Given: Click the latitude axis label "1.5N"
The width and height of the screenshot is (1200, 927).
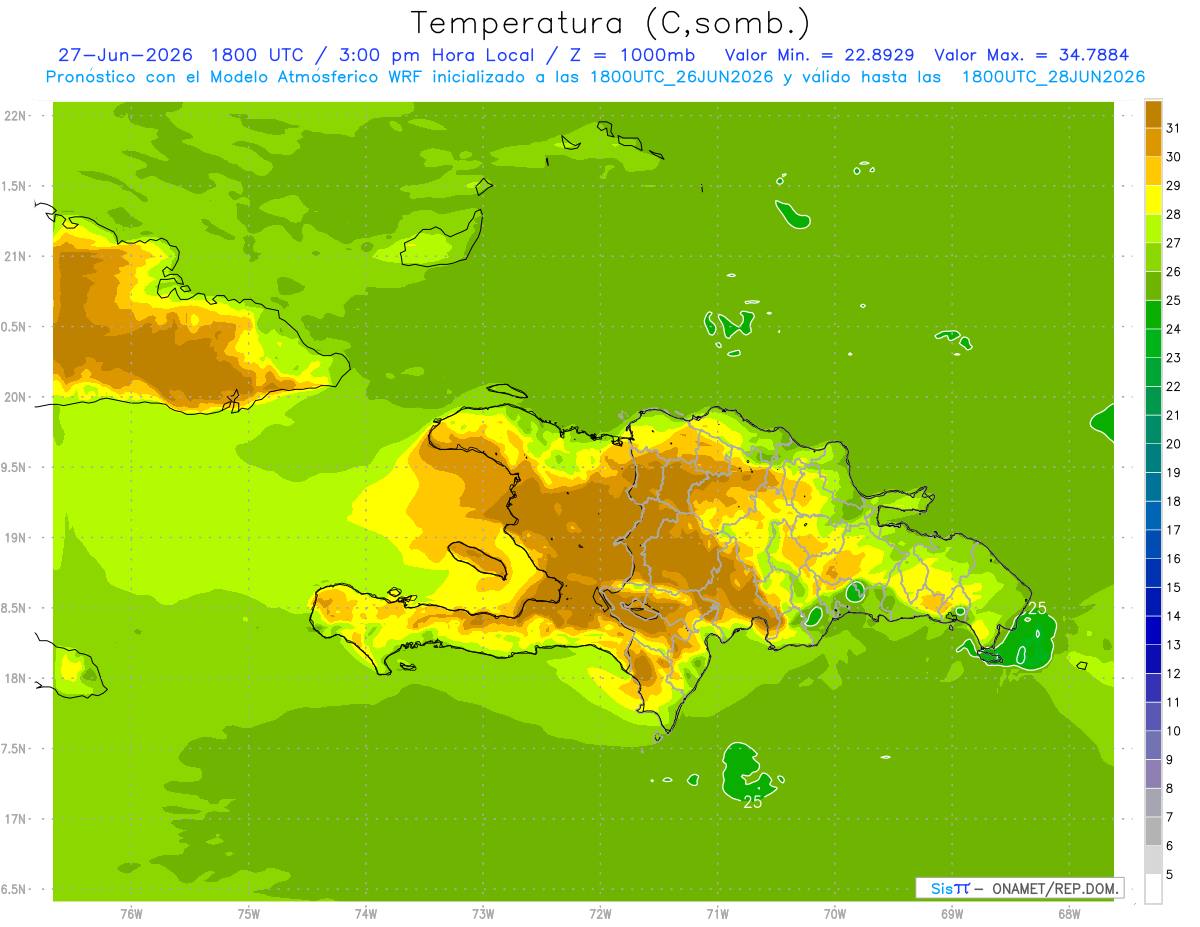Looking at the screenshot, I should click(x=15, y=186).
